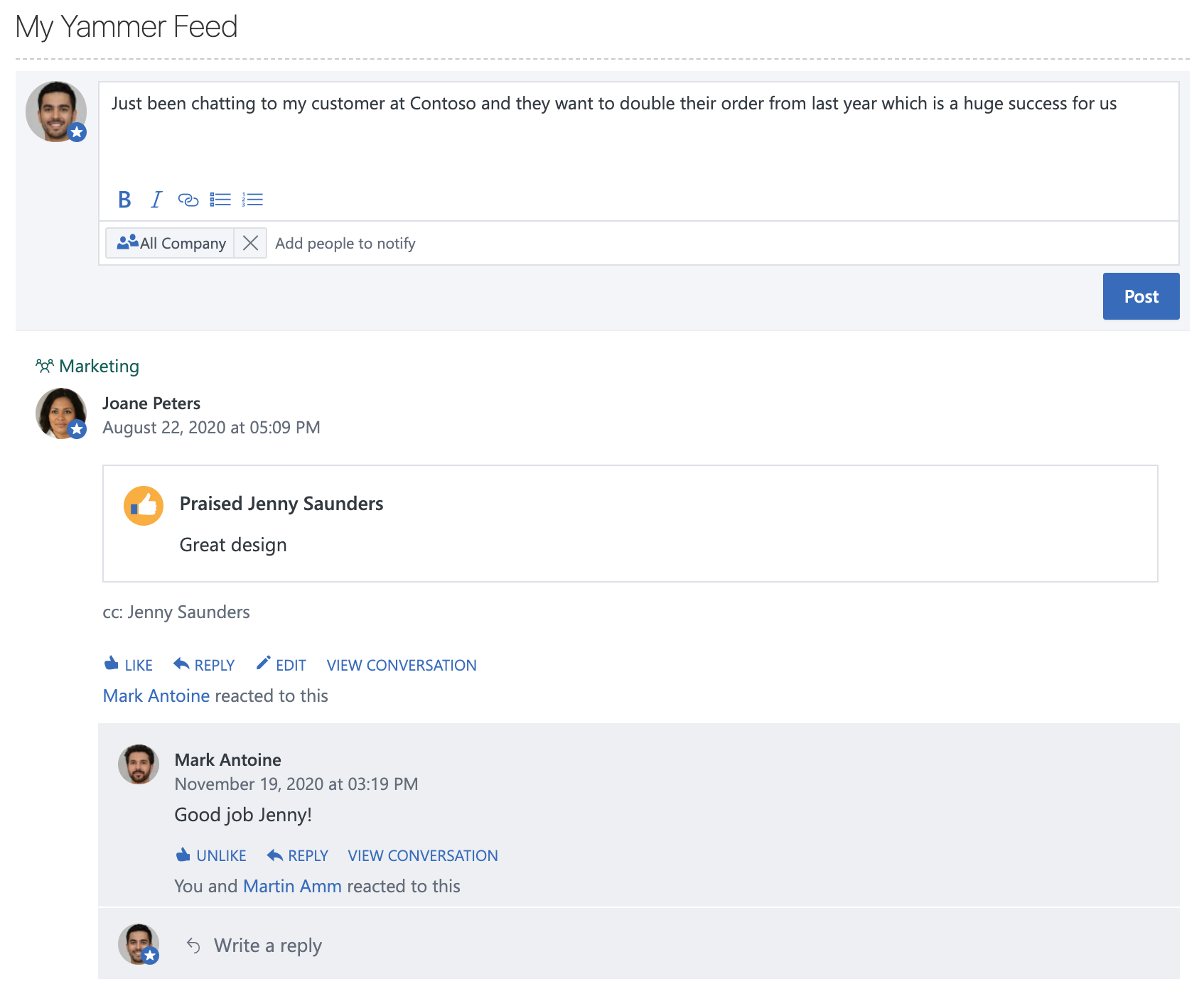
Task: Click the reply arrow icon beside Write a reply
Action: tap(193, 946)
